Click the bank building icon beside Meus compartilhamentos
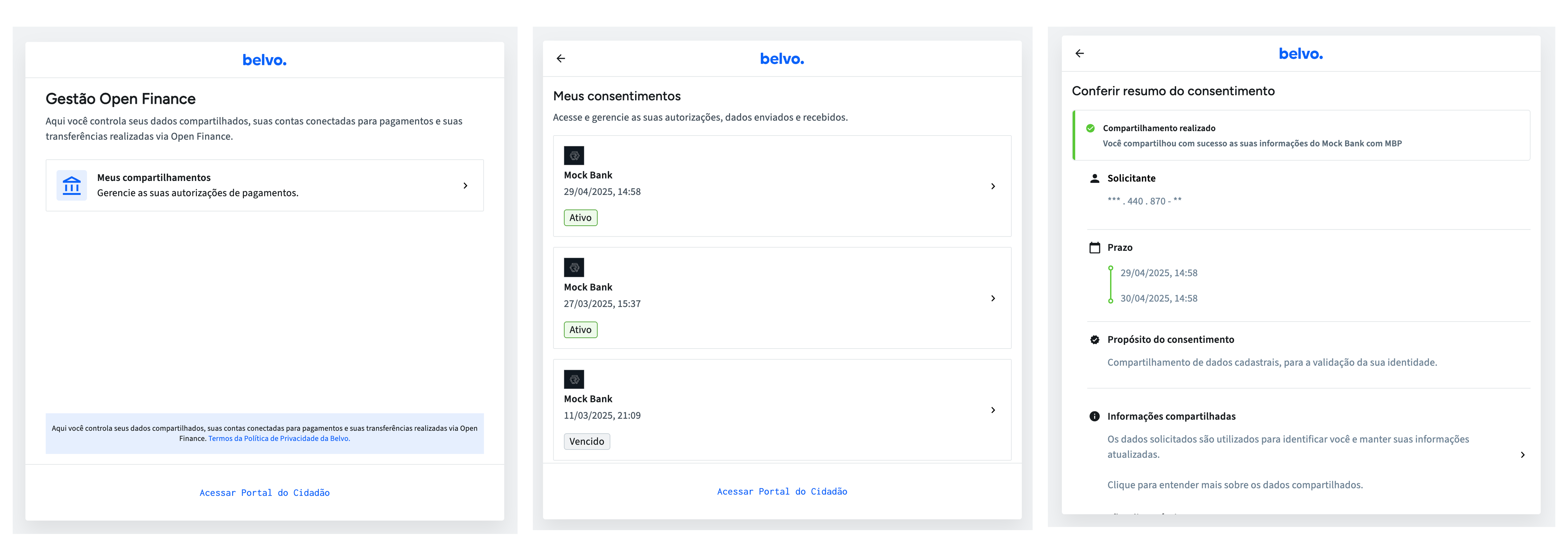 72,185
